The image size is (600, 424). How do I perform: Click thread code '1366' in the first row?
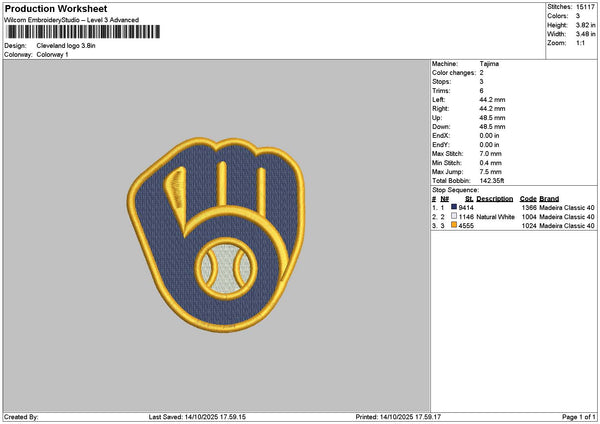(529, 208)
